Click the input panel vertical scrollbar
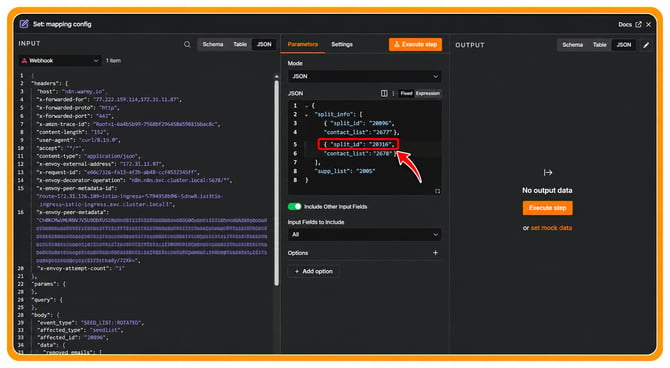The width and height of the screenshot is (670, 368). 276,182
